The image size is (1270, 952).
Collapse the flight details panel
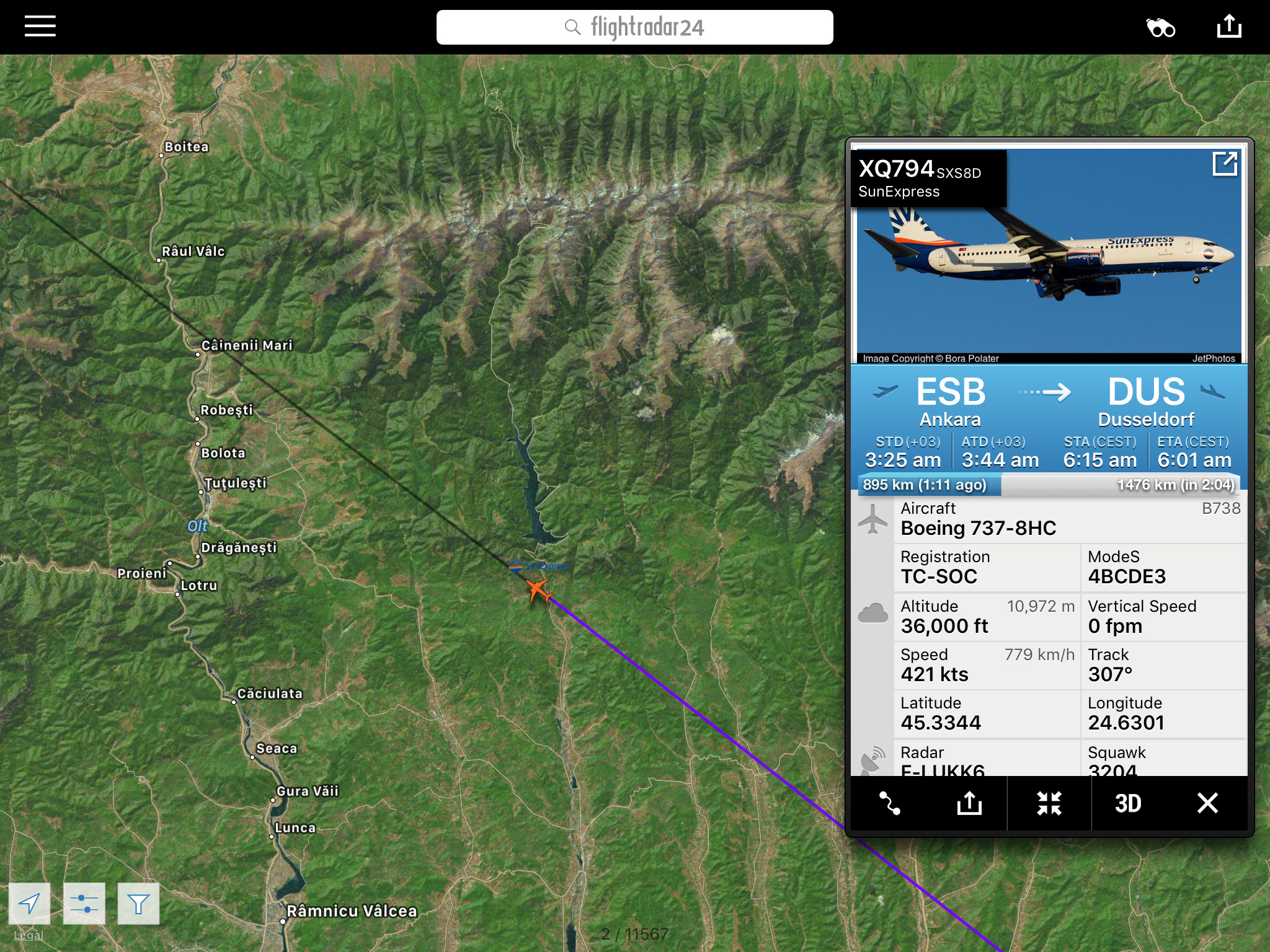tap(1049, 803)
